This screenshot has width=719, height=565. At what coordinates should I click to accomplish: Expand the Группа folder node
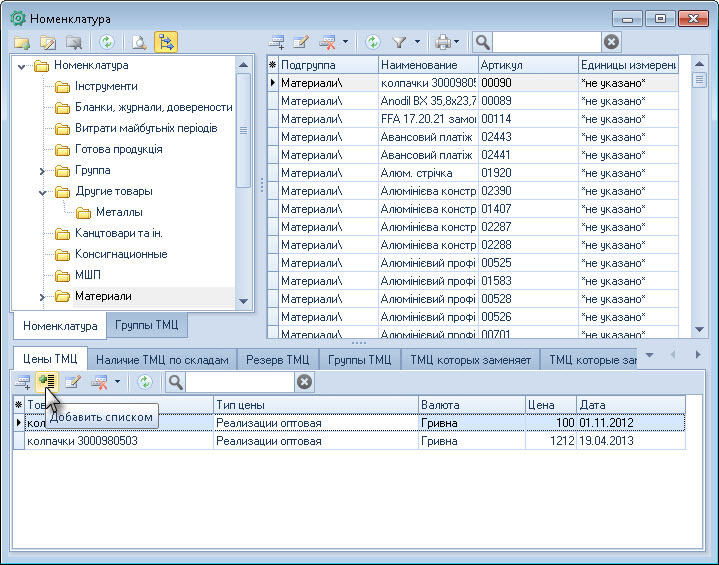[42, 172]
